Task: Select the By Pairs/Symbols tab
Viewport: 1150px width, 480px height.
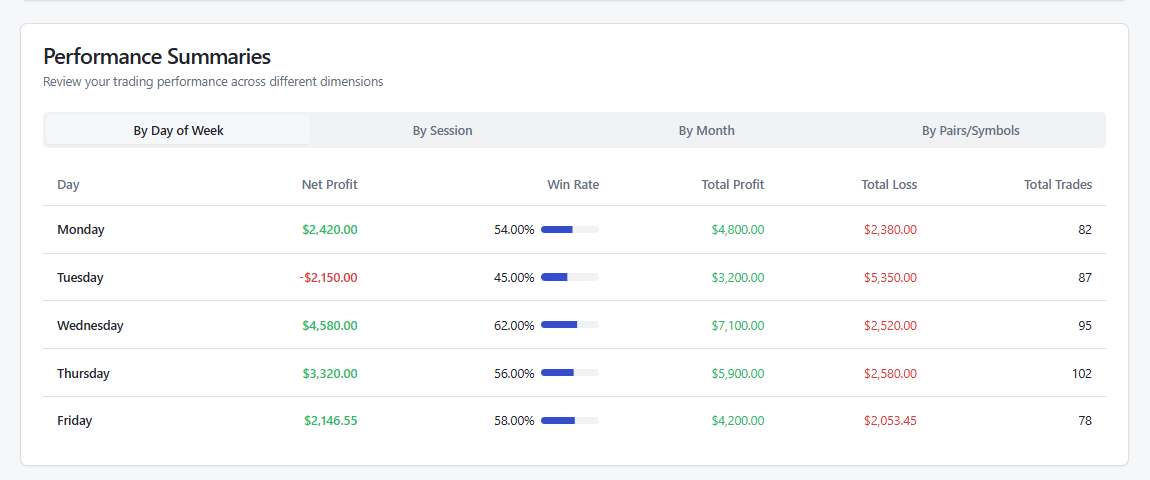Action: (970, 130)
